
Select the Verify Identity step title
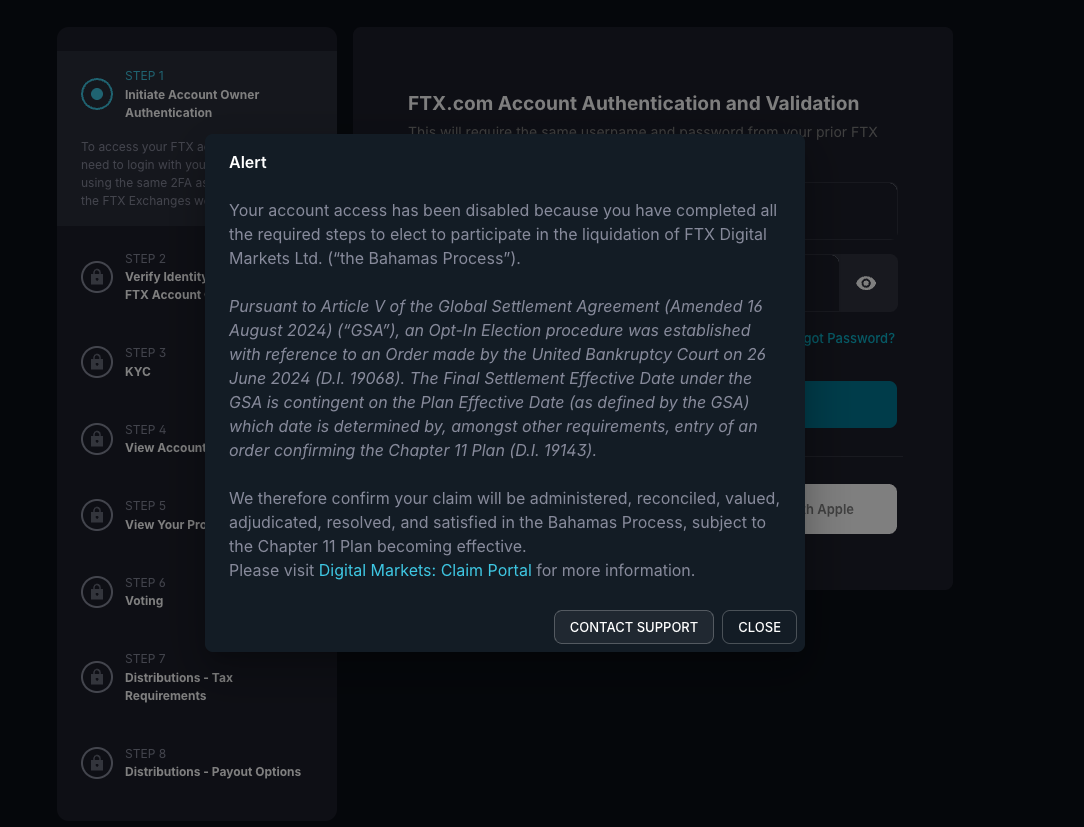tap(165, 286)
